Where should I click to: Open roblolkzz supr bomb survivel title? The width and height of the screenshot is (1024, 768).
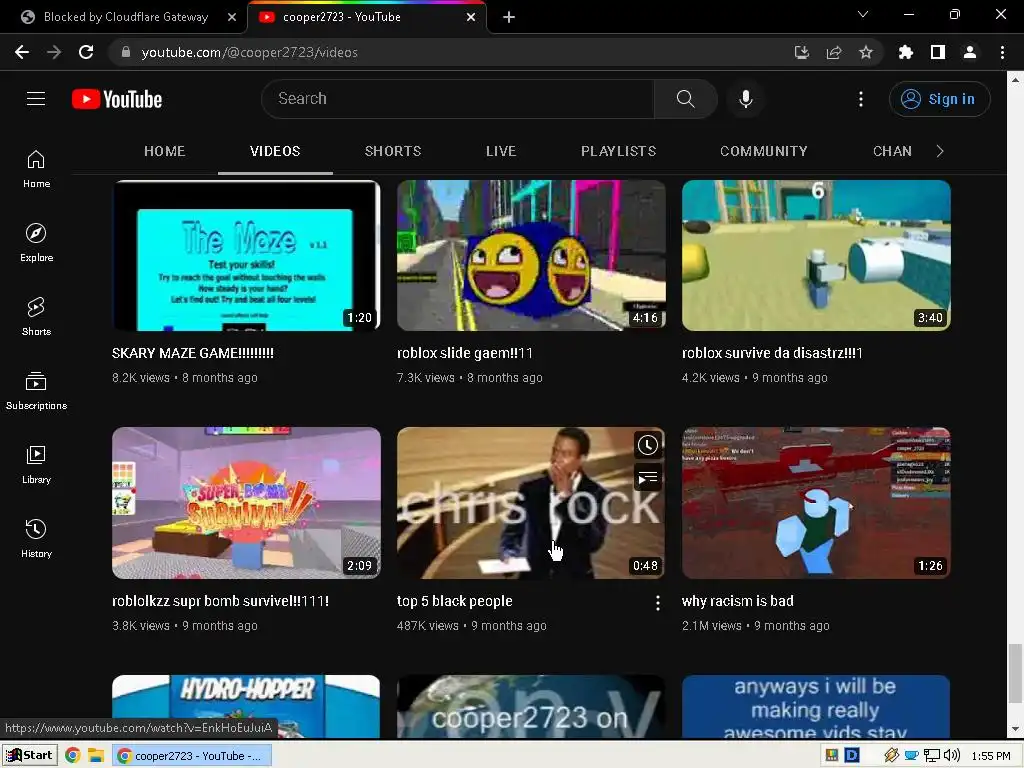coord(220,601)
